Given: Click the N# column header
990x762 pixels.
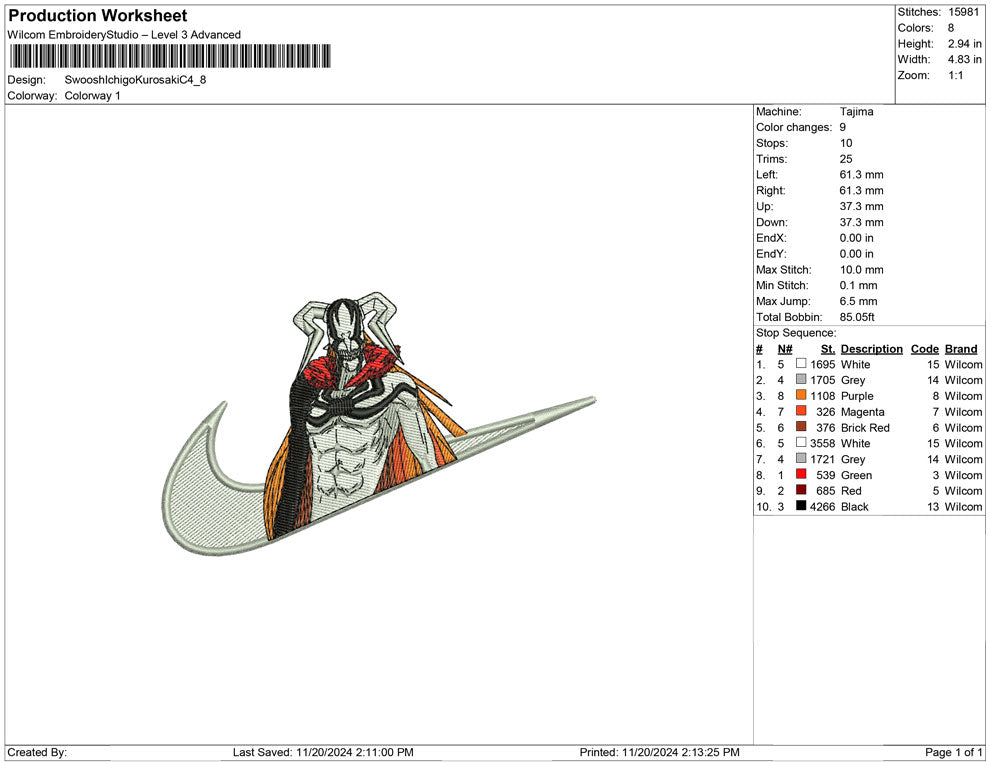Looking at the screenshot, I should [x=785, y=349].
